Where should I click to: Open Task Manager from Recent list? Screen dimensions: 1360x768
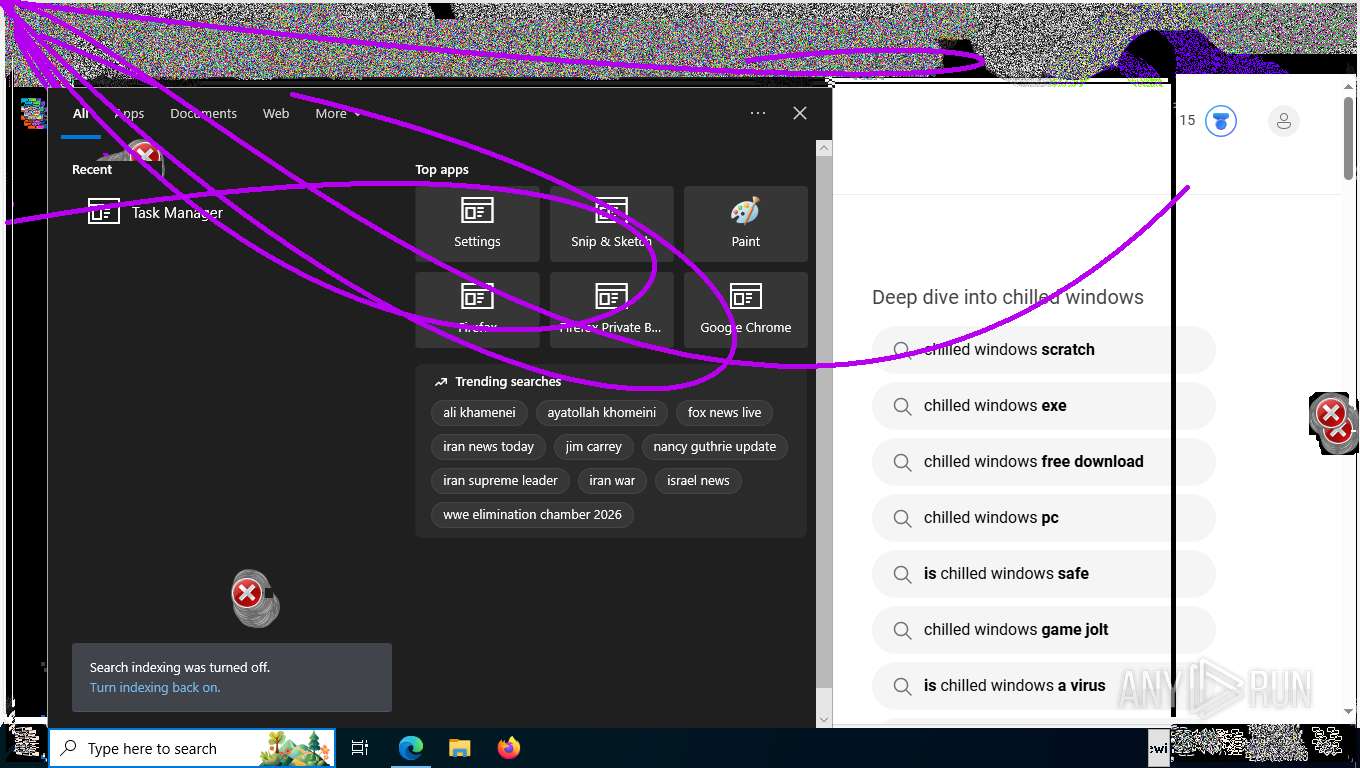point(156,212)
